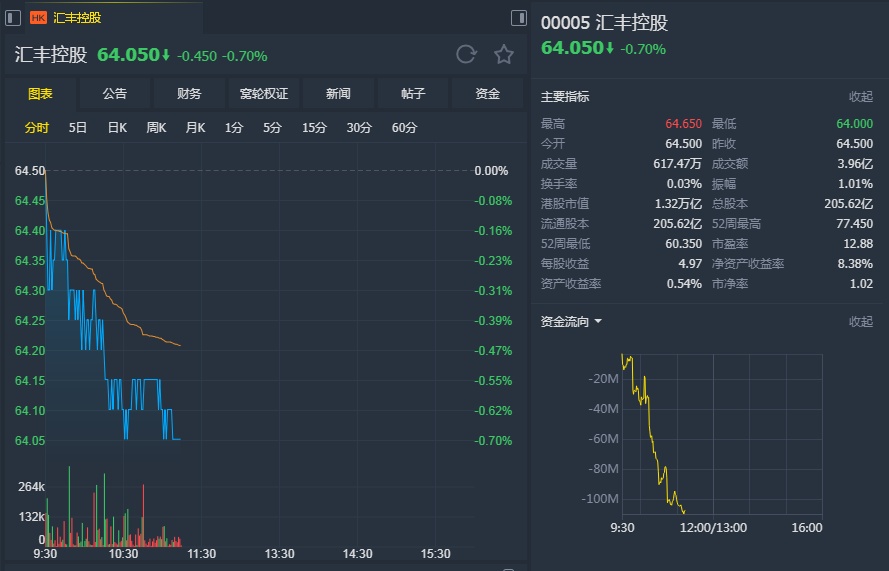Click the 振幅 value 1.01%
Viewport: 889px width, 571px height.
click(856, 184)
